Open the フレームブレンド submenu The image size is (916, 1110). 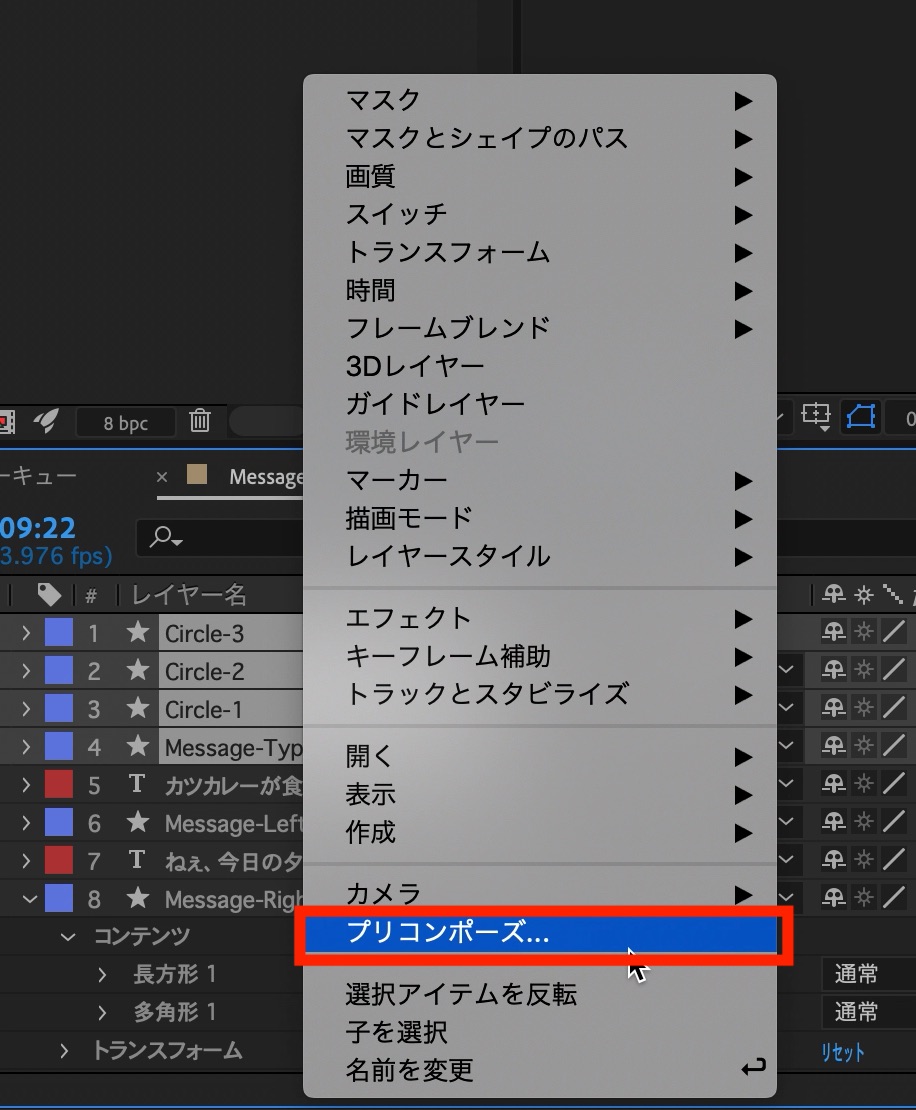pos(539,328)
